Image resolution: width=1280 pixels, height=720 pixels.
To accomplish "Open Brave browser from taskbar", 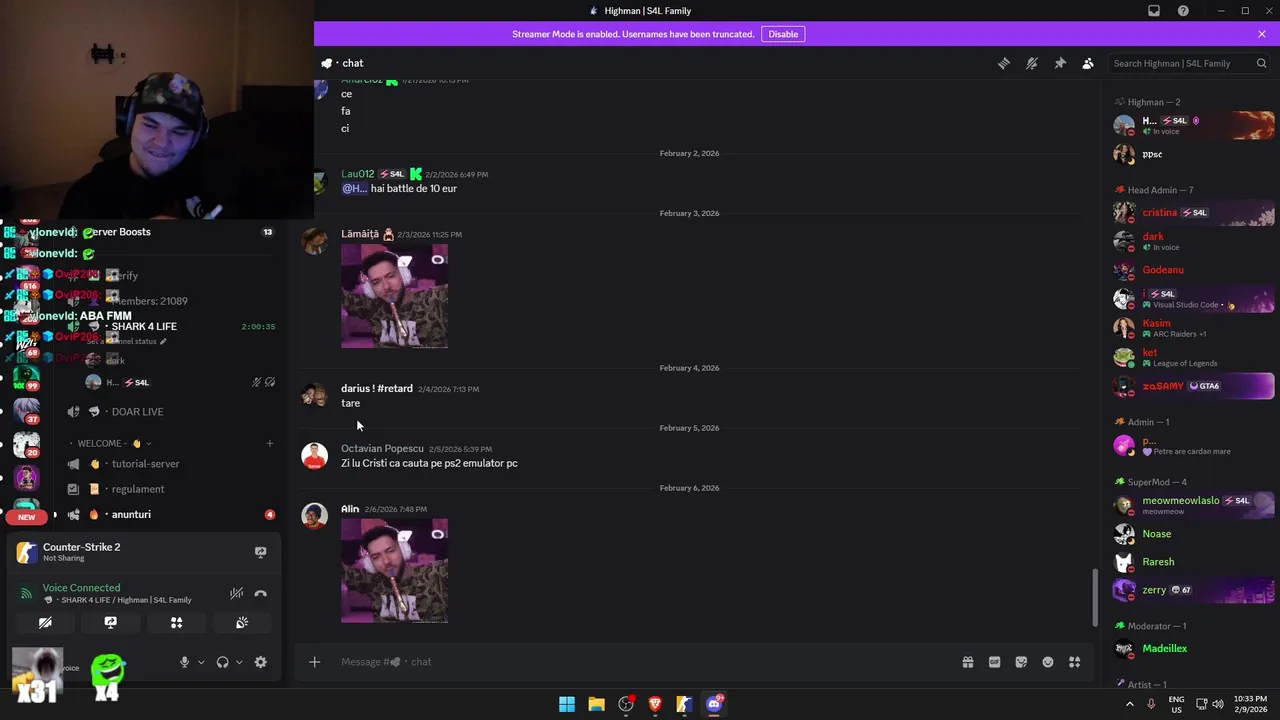I will [655, 704].
